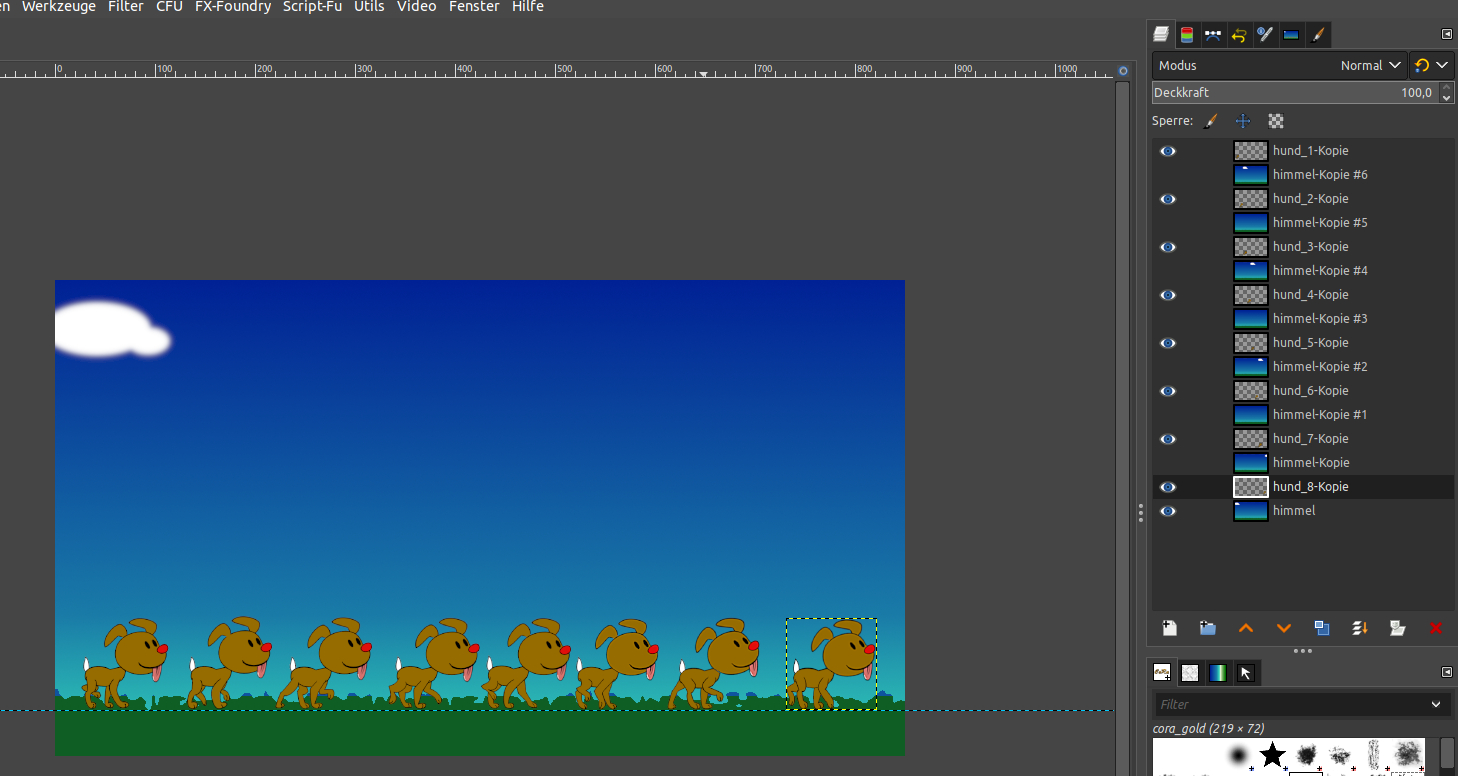Screen dimensions: 1458x776
Task: Hide the hund_1-Kopie layer
Action: tap(1167, 151)
